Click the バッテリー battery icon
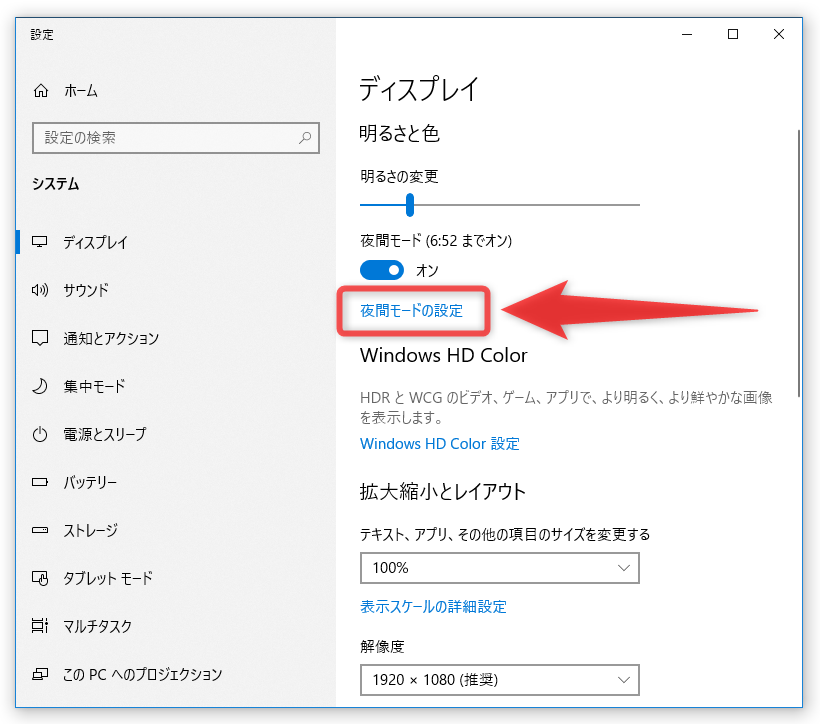This screenshot has height=724, width=820. 40,482
